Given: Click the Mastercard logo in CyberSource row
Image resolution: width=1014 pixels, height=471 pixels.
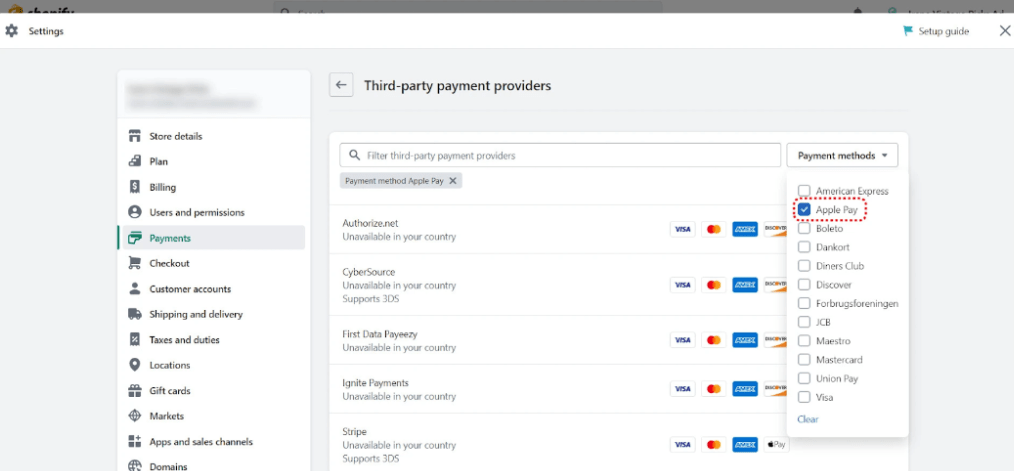Looking at the screenshot, I should click(x=714, y=285).
